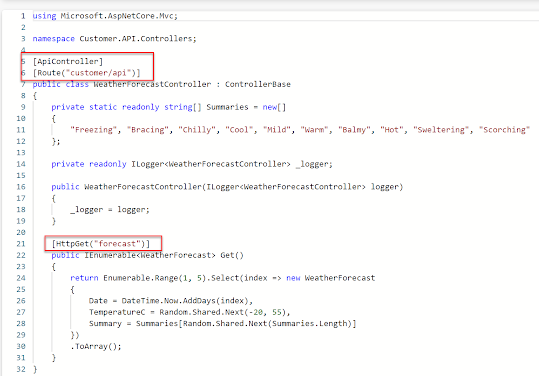Click 'Customer.API.Controllers;' text
Viewport: 539px width, 376px height.
pyautogui.click(x=138, y=38)
